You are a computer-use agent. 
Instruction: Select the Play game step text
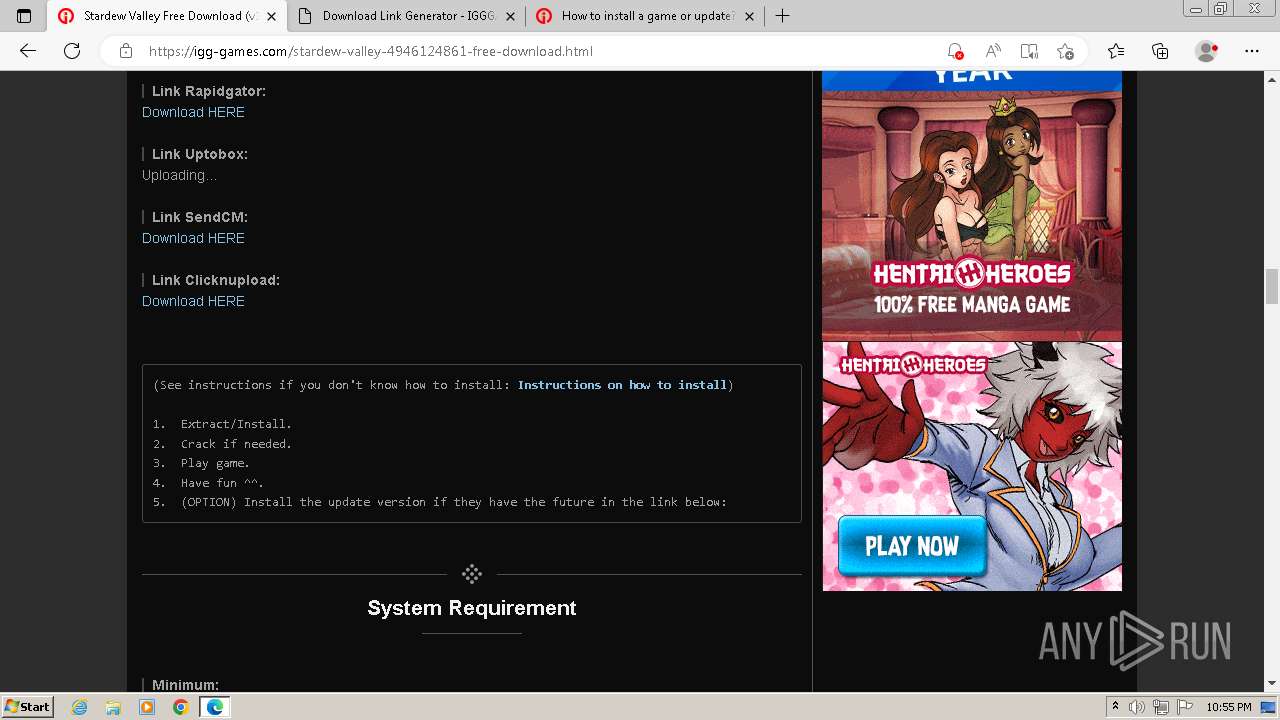[215, 463]
